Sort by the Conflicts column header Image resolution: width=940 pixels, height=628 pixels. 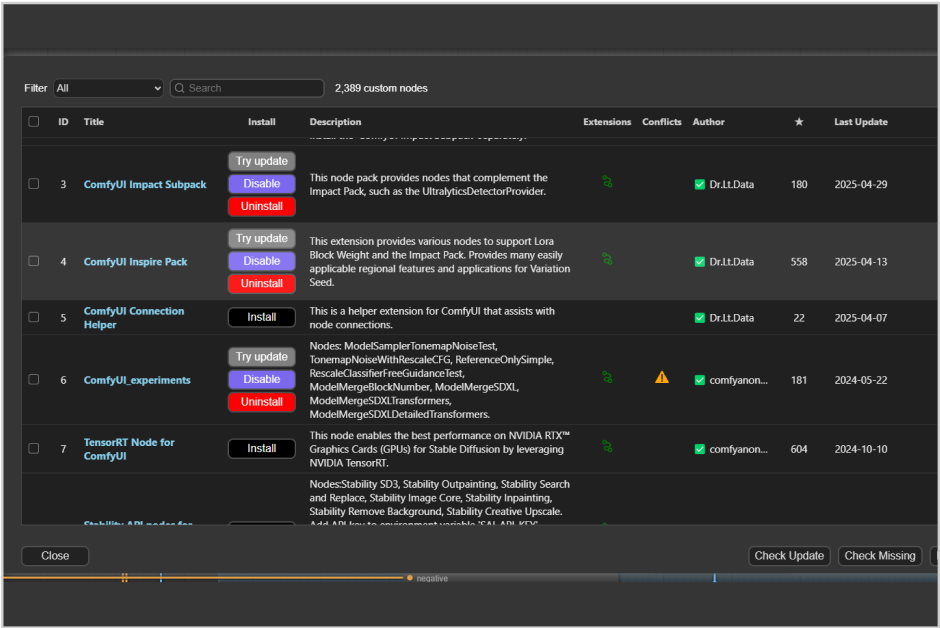pos(662,122)
